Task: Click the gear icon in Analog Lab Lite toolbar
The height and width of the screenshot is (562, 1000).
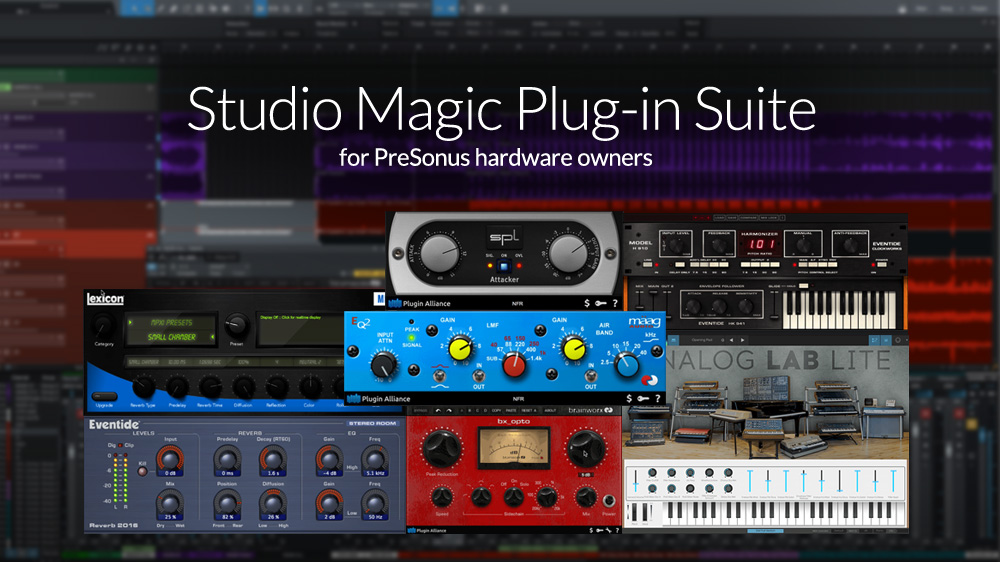Action: tap(898, 340)
